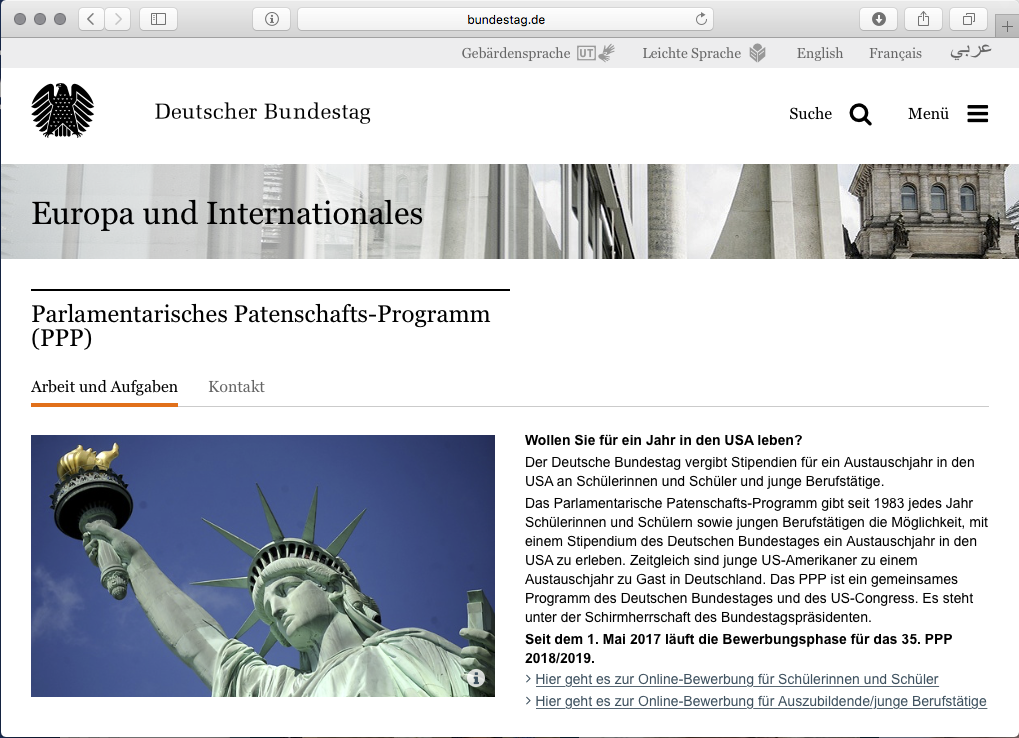Select the Arbeit und Aufgaben tab
The width and height of the screenshot is (1019, 738).
pos(104,387)
